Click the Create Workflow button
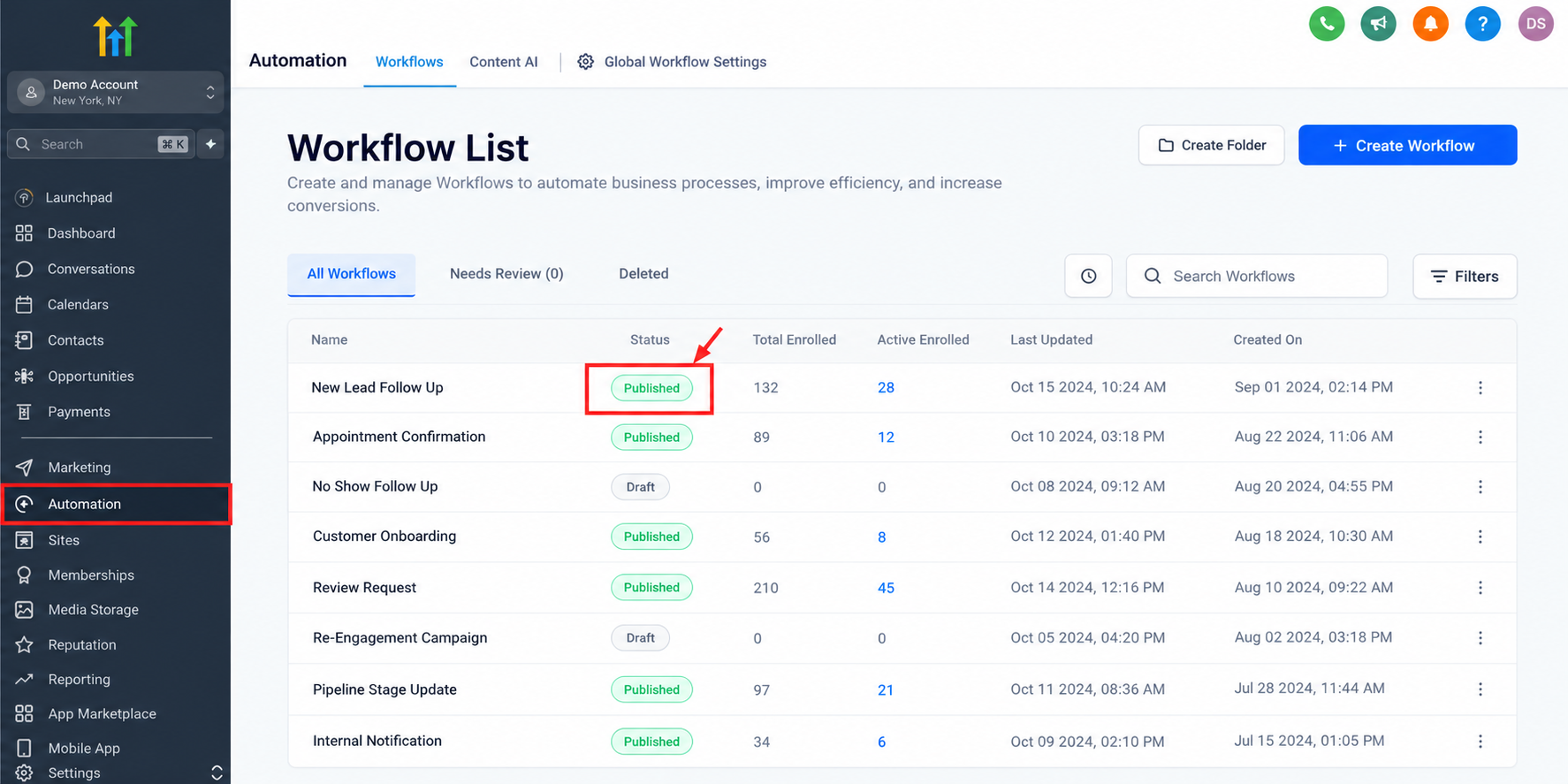 tap(1407, 145)
